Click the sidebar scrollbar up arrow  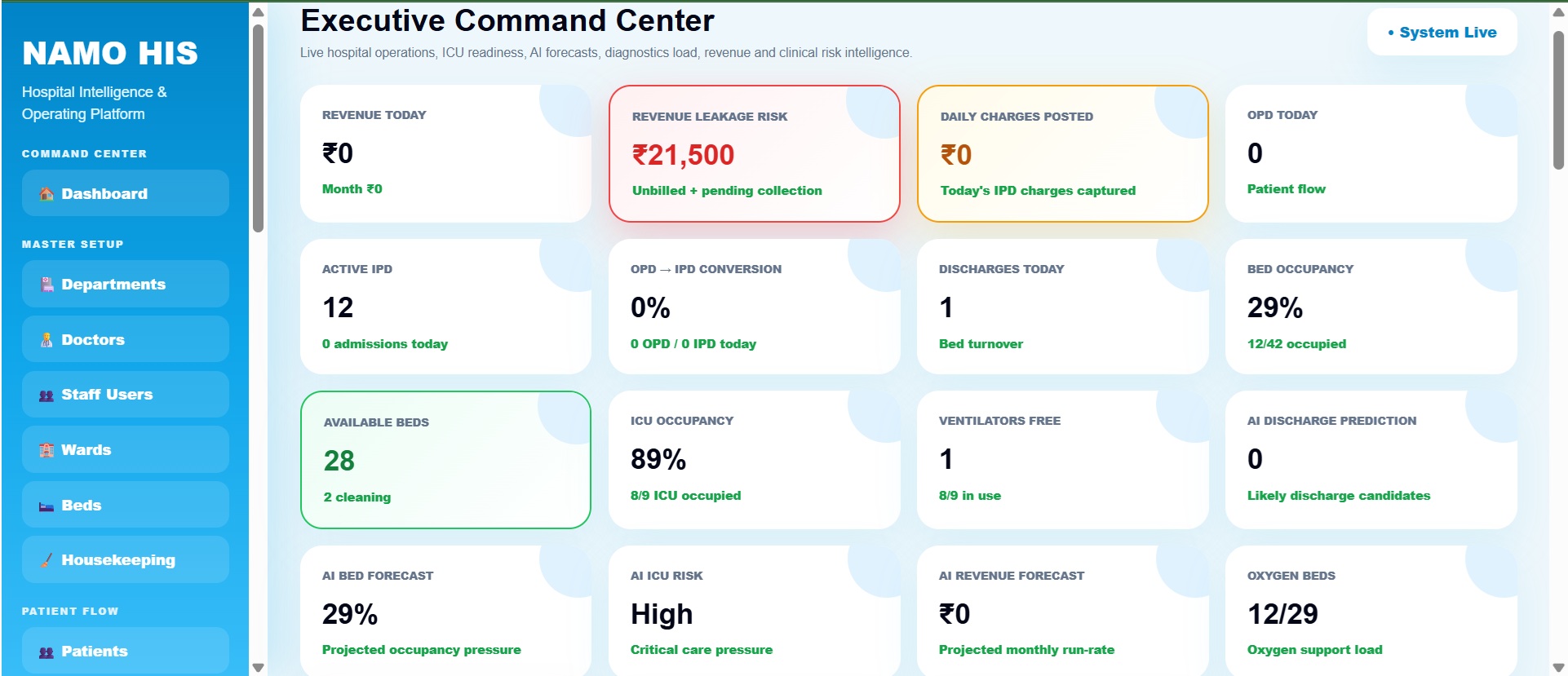pyautogui.click(x=258, y=11)
